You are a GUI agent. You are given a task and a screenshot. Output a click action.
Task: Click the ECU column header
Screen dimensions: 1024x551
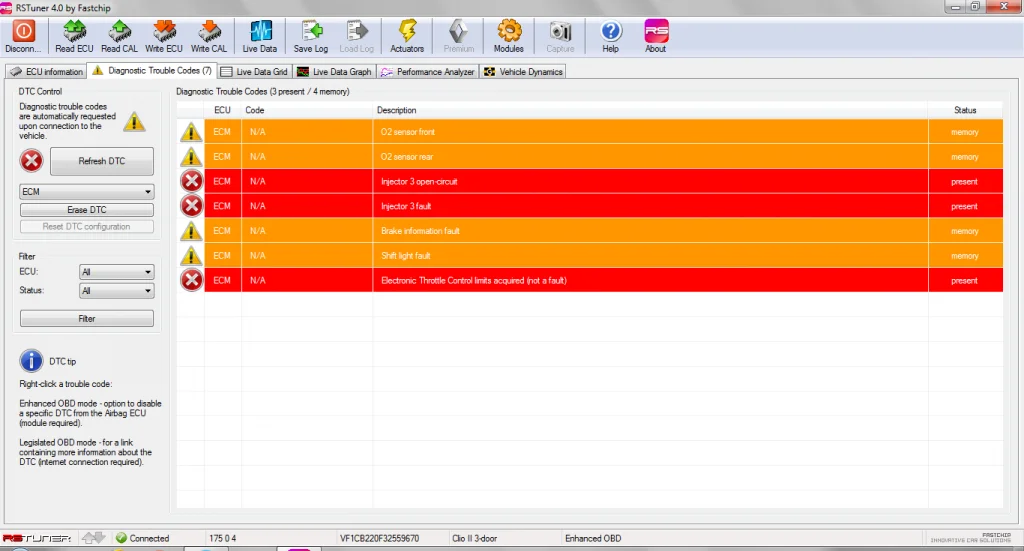coord(222,110)
